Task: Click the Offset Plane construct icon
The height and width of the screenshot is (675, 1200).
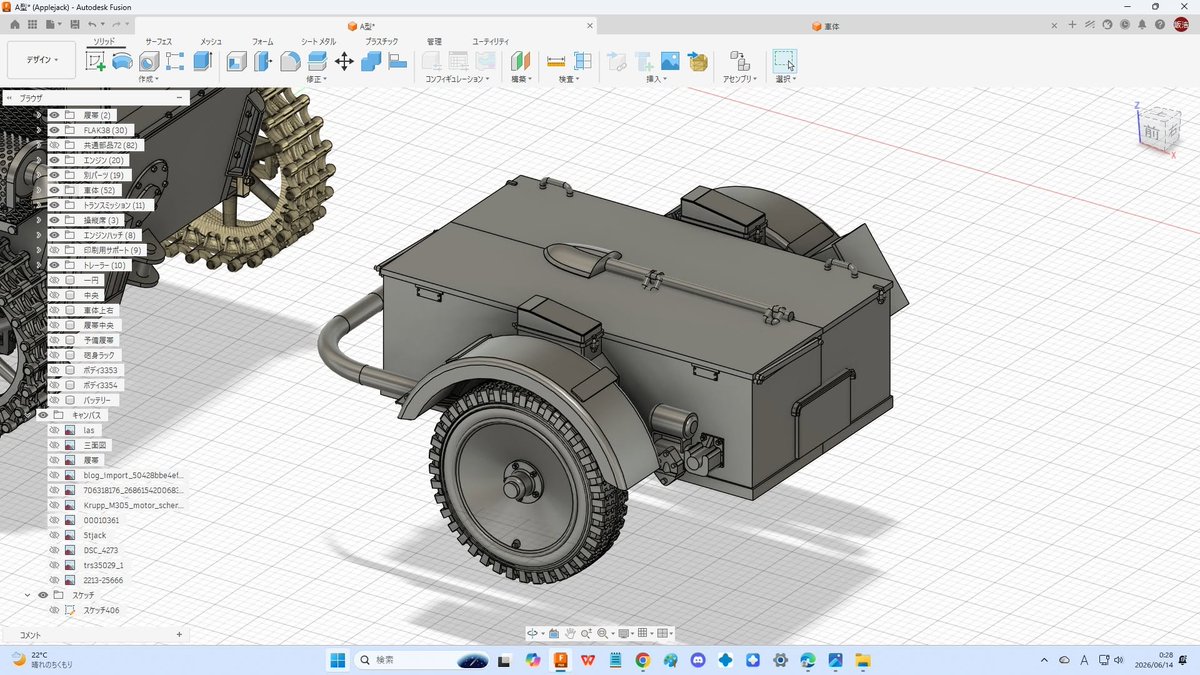Action: (x=521, y=61)
